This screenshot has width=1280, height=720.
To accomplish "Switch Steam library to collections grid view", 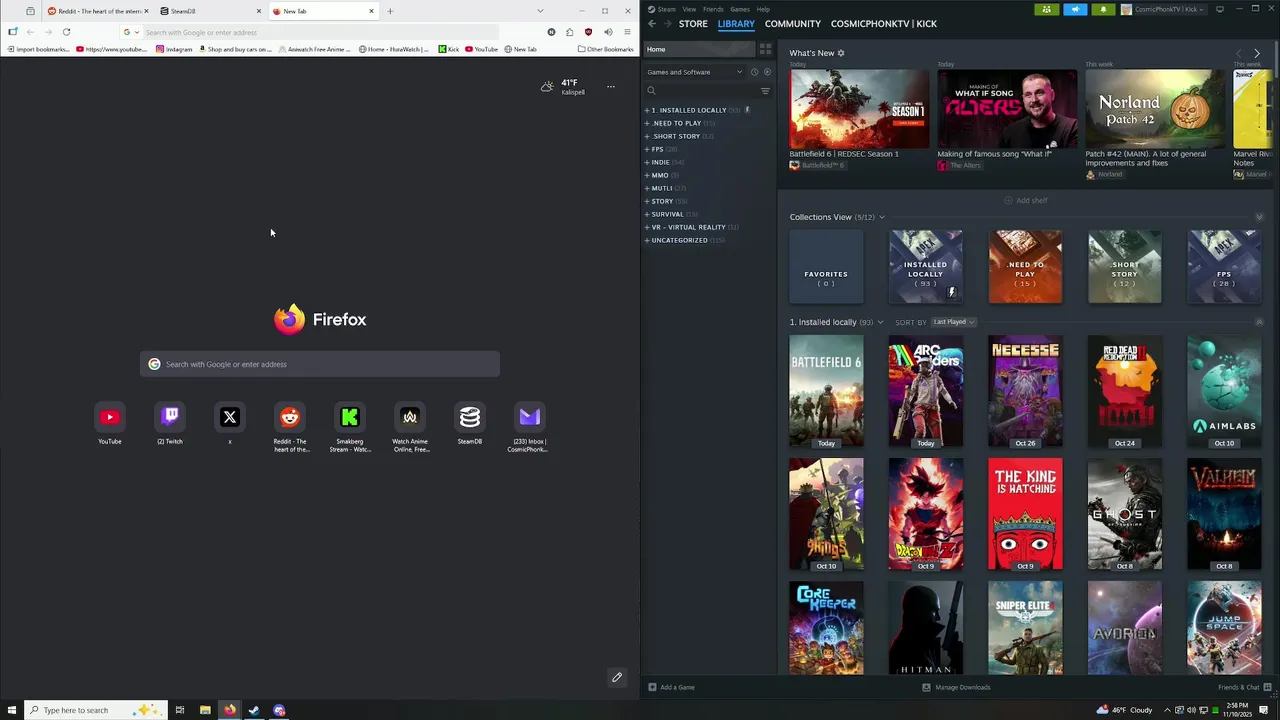I will 765,49.
